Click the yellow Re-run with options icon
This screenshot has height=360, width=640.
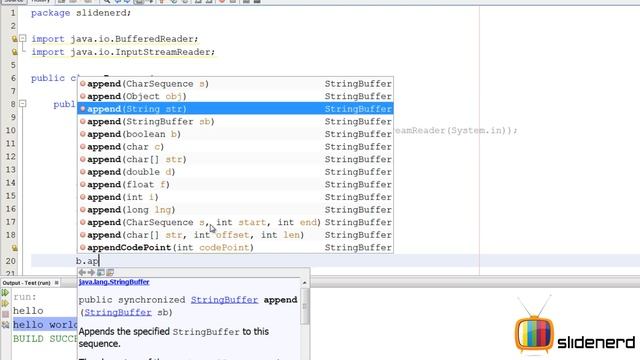[5, 303]
